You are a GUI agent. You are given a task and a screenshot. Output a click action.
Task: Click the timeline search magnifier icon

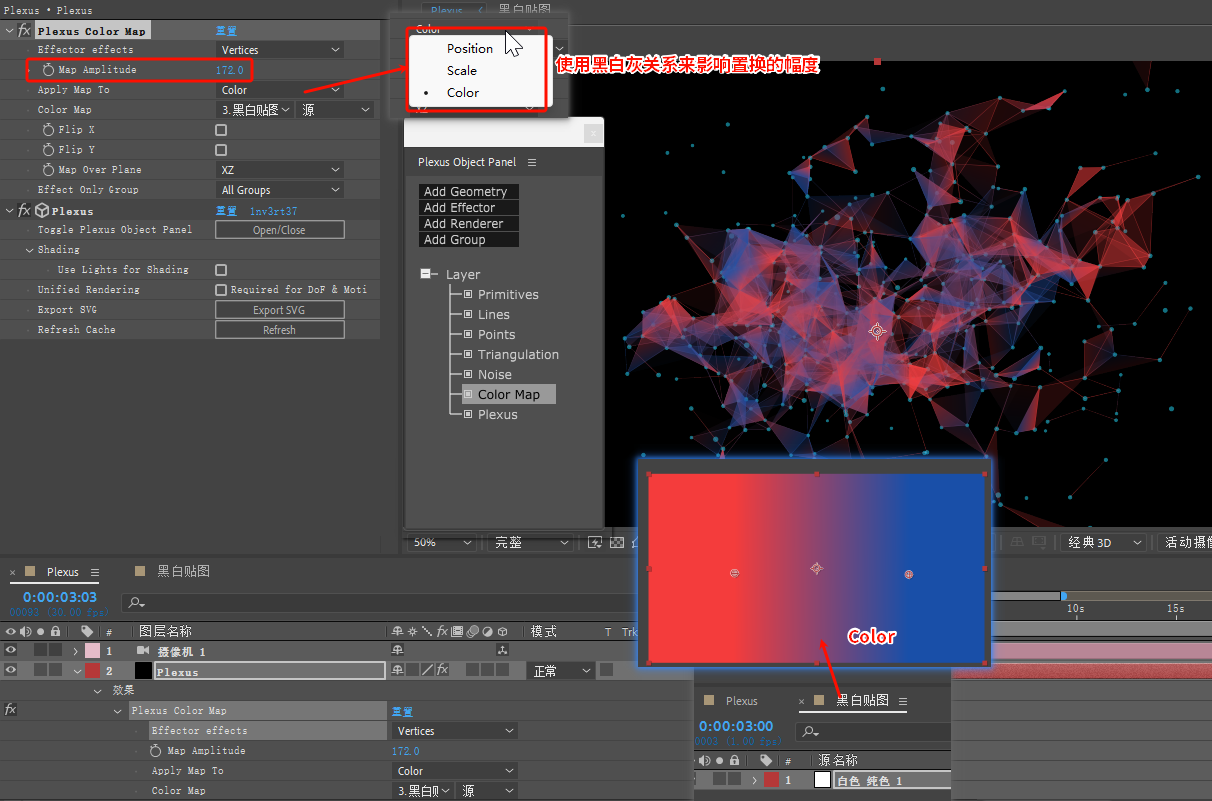(137, 602)
